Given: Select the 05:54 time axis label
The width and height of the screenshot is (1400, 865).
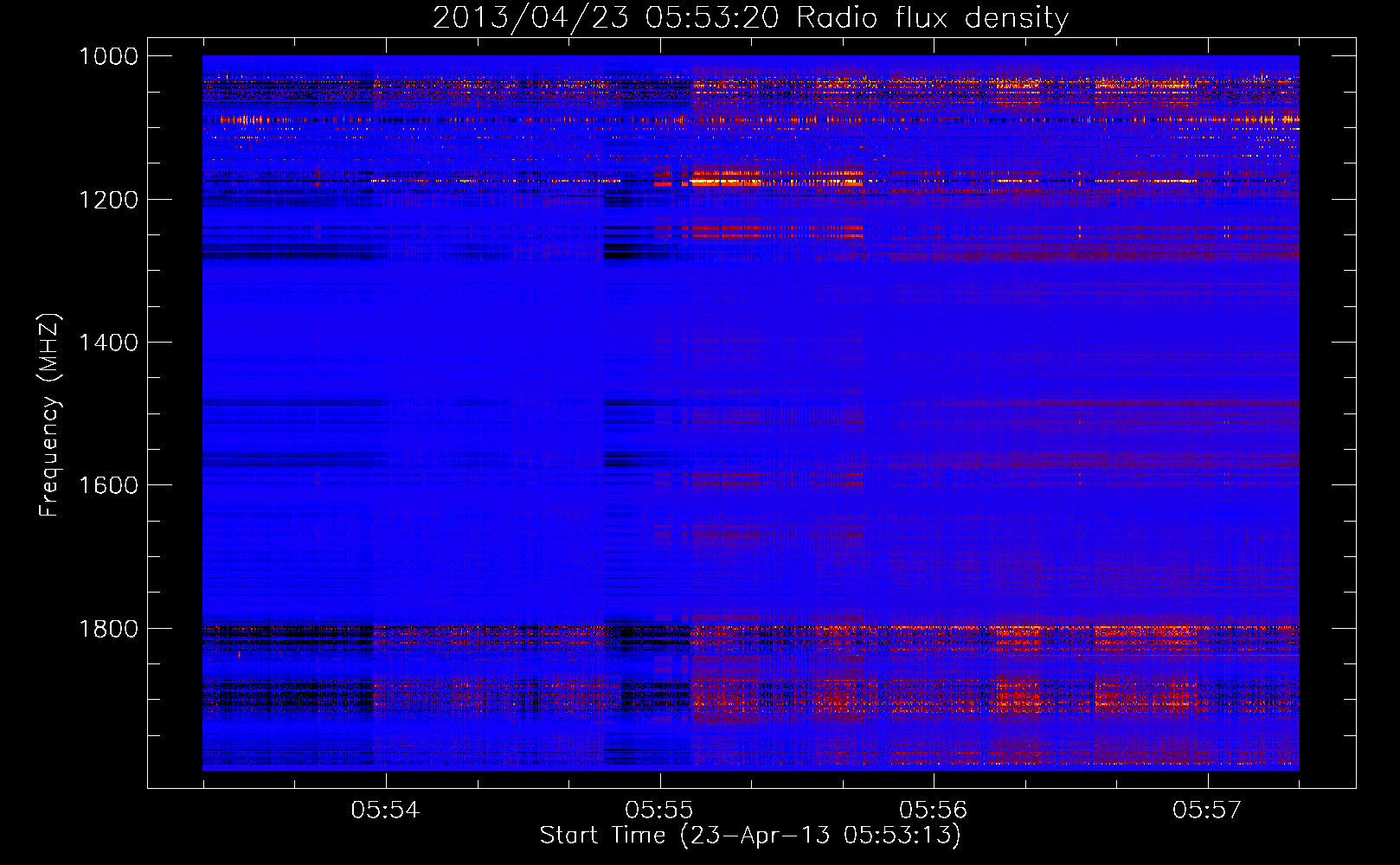Looking at the screenshot, I should 385,810.
